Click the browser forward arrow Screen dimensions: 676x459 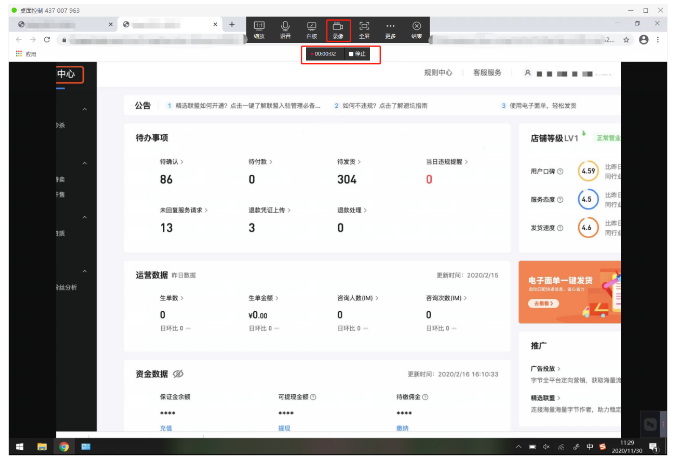pyautogui.click(x=33, y=40)
